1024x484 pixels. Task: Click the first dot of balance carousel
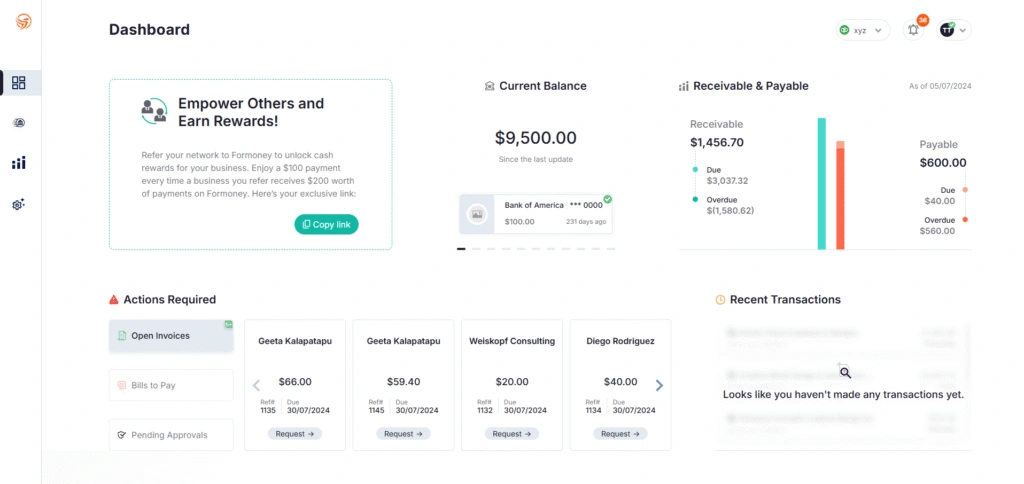click(461, 249)
